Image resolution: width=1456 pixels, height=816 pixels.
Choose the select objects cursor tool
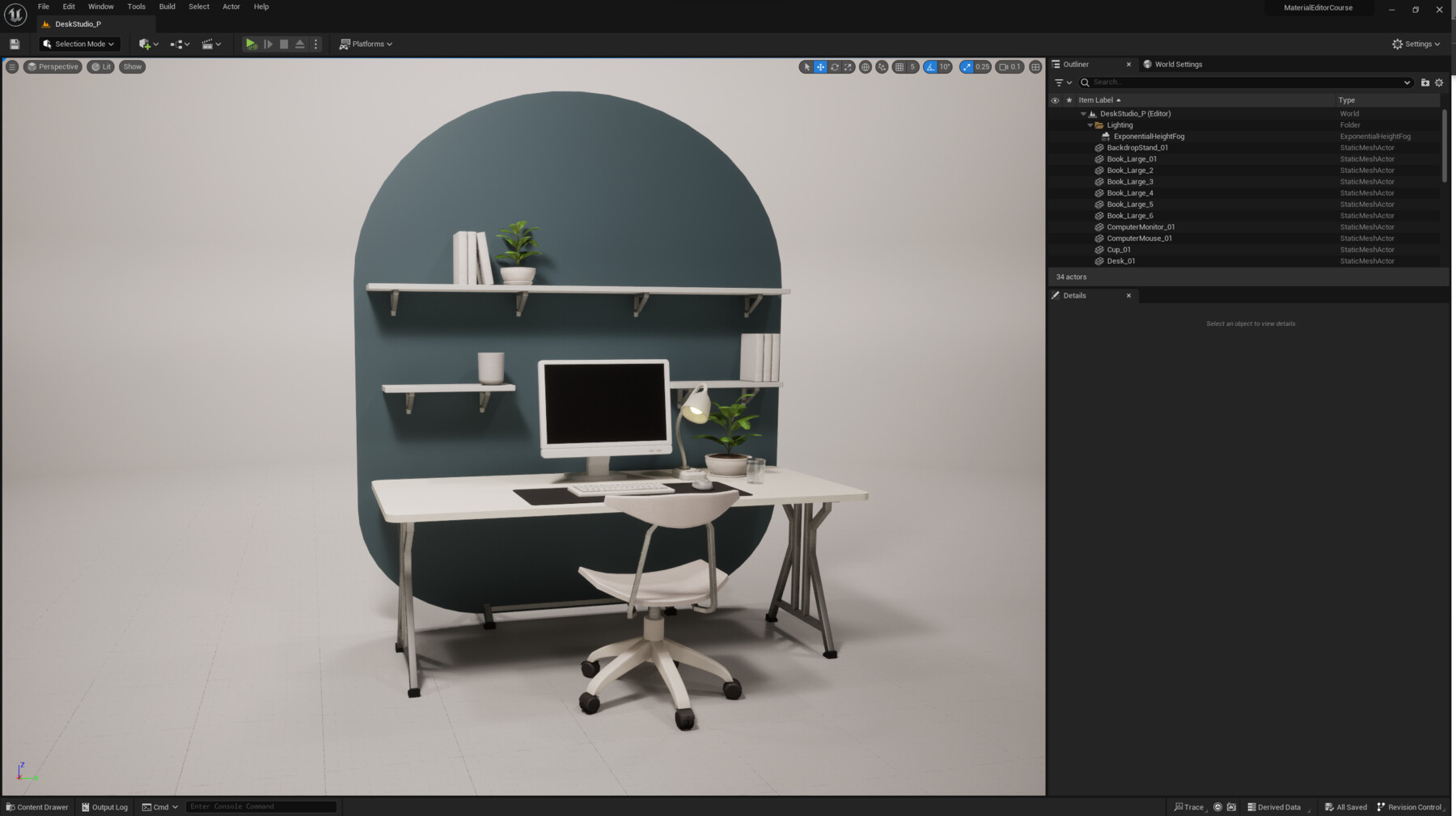pyautogui.click(x=806, y=67)
